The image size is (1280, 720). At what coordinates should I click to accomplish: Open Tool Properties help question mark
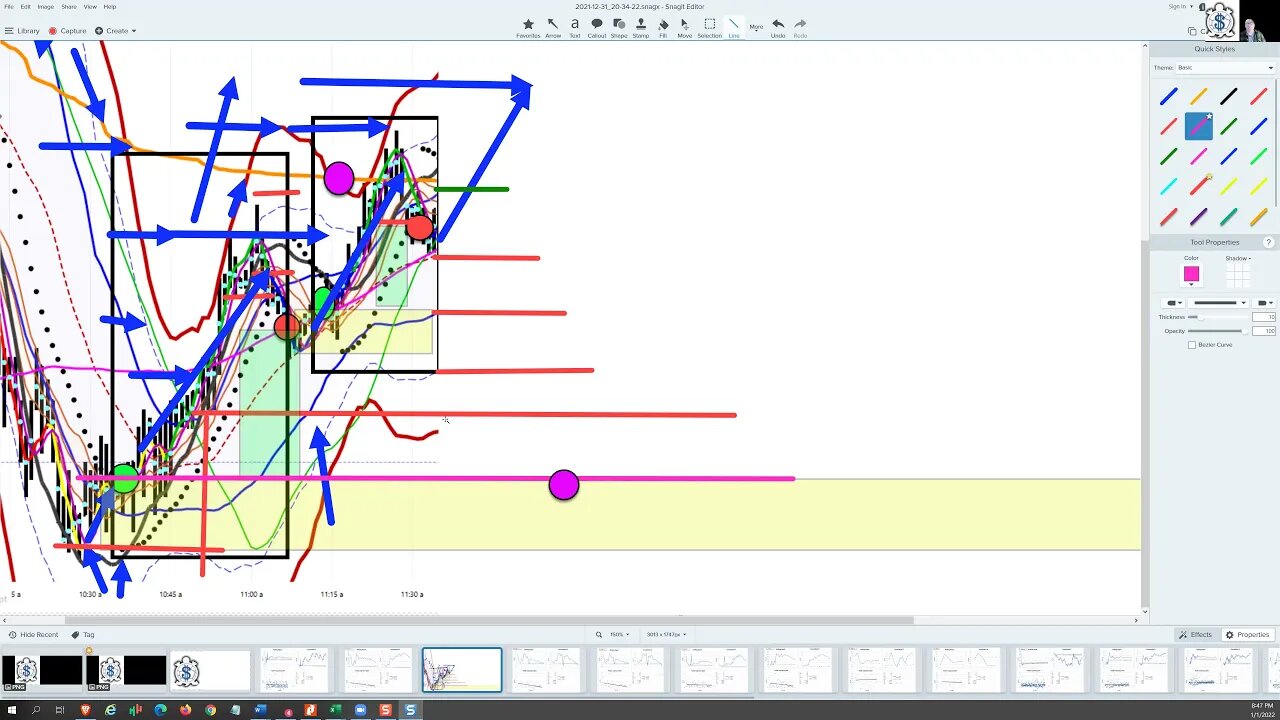pyautogui.click(x=1269, y=242)
